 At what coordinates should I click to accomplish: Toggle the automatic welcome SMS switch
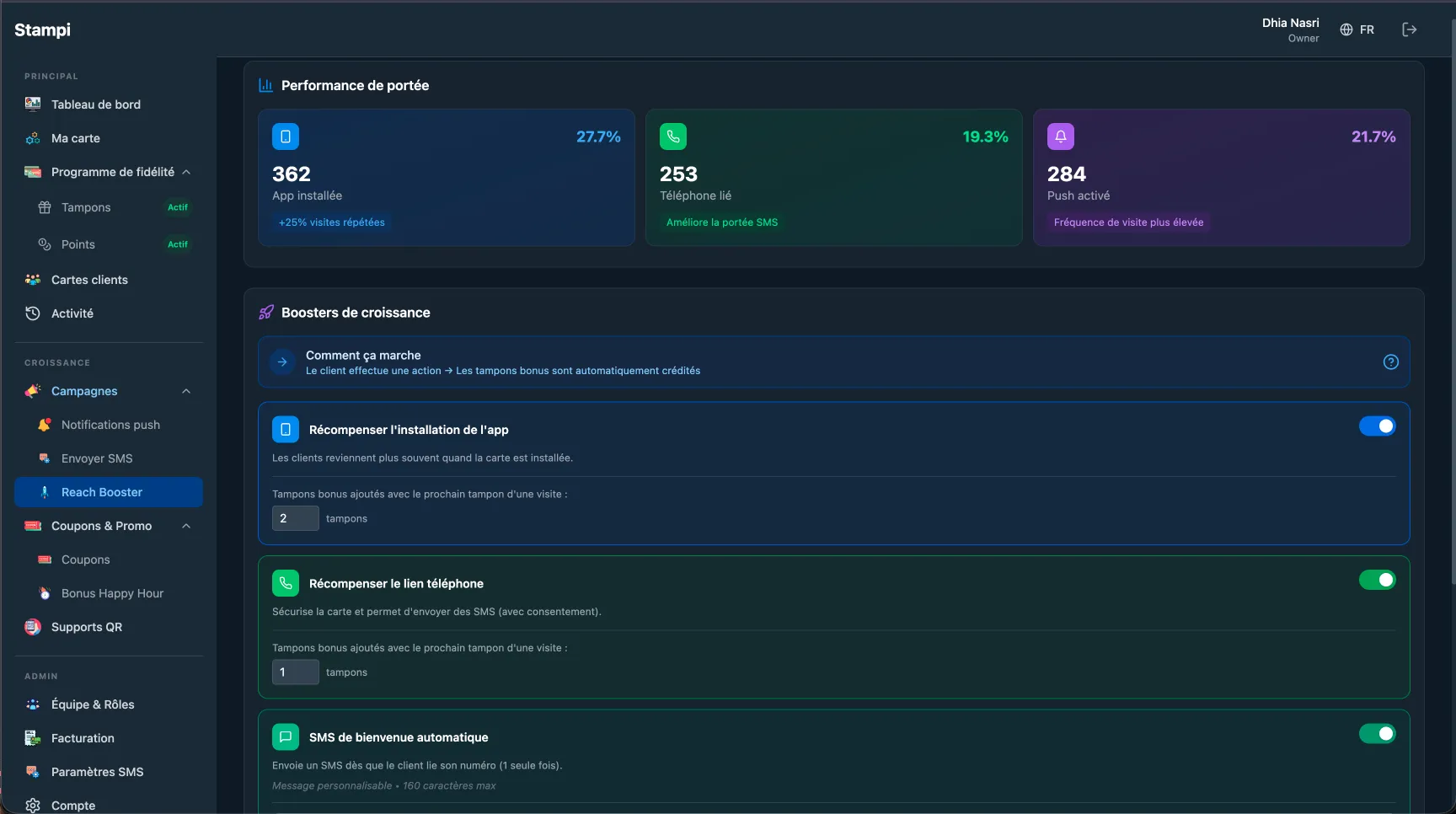click(1377, 734)
